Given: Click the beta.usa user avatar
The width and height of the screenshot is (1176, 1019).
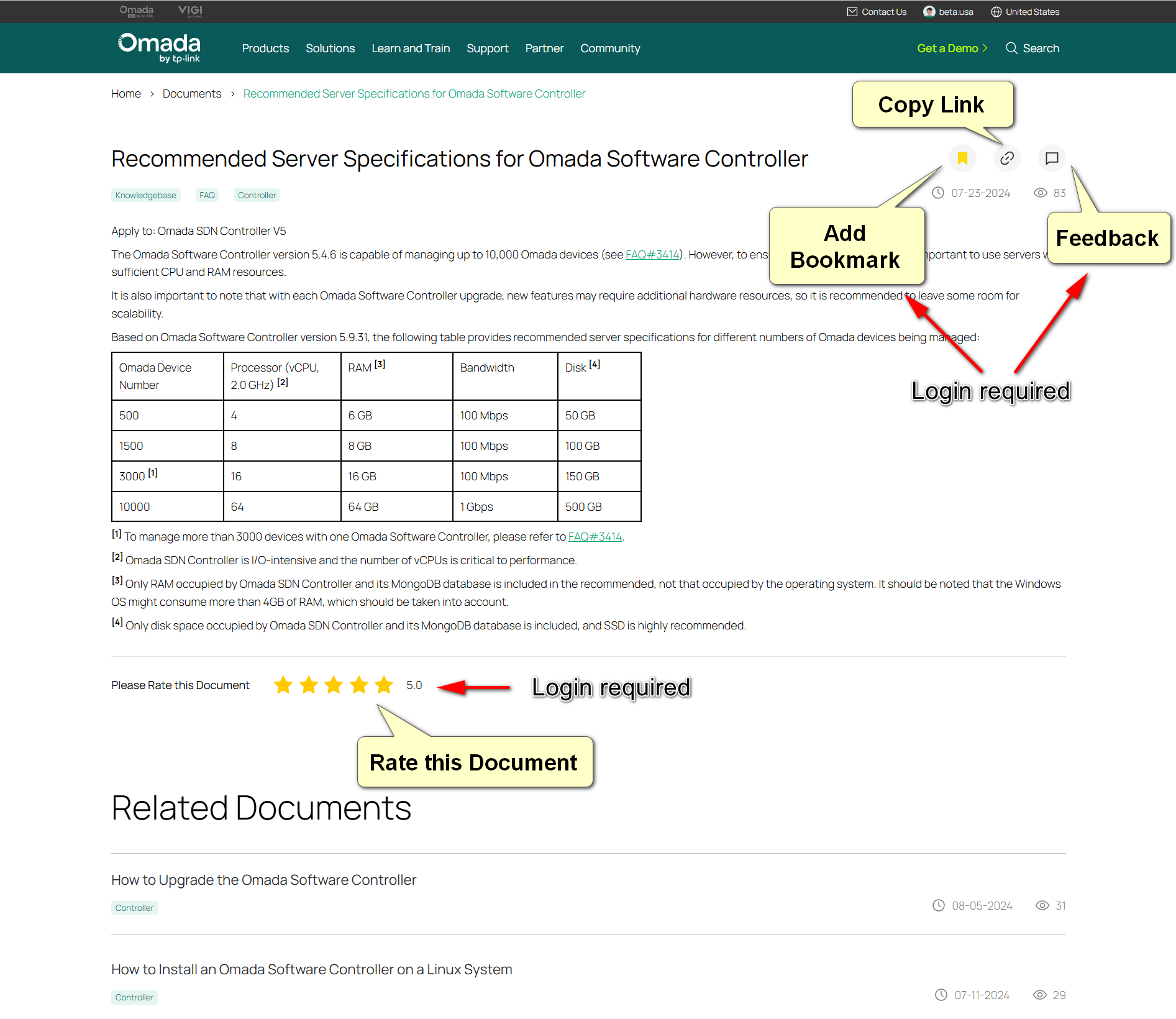Looking at the screenshot, I should pyautogui.click(x=929, y=12).
